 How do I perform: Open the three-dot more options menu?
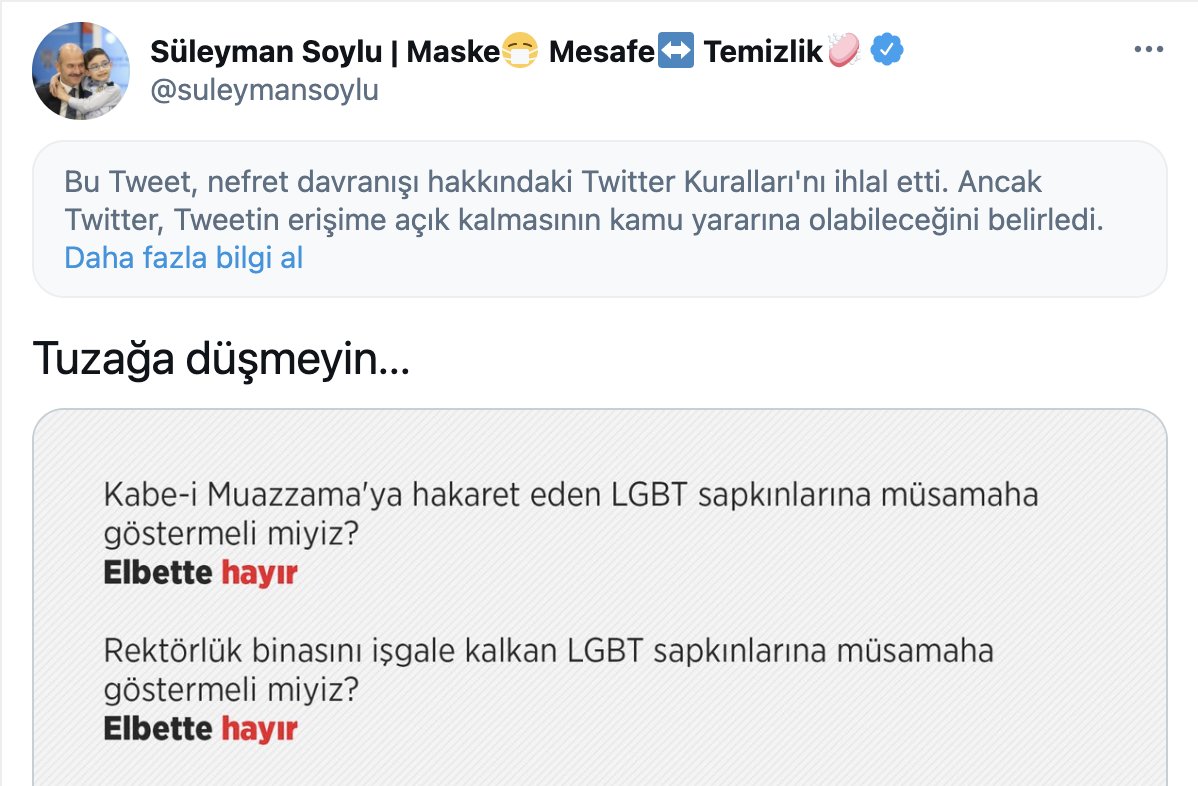pyautogui.click(x=1148, y=50)
